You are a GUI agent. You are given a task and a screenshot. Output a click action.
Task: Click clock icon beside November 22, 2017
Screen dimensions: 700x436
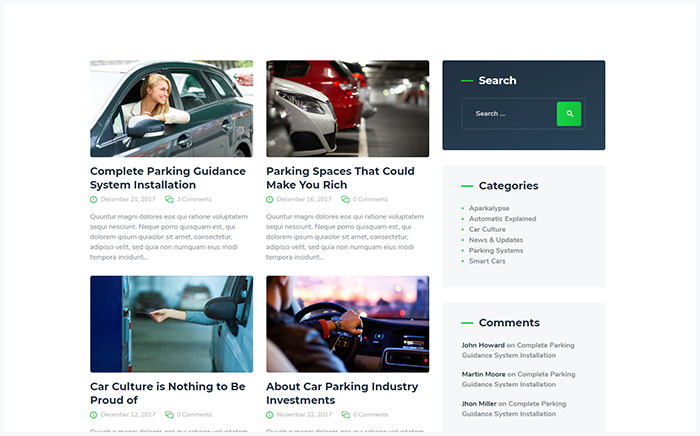(270, 415)
